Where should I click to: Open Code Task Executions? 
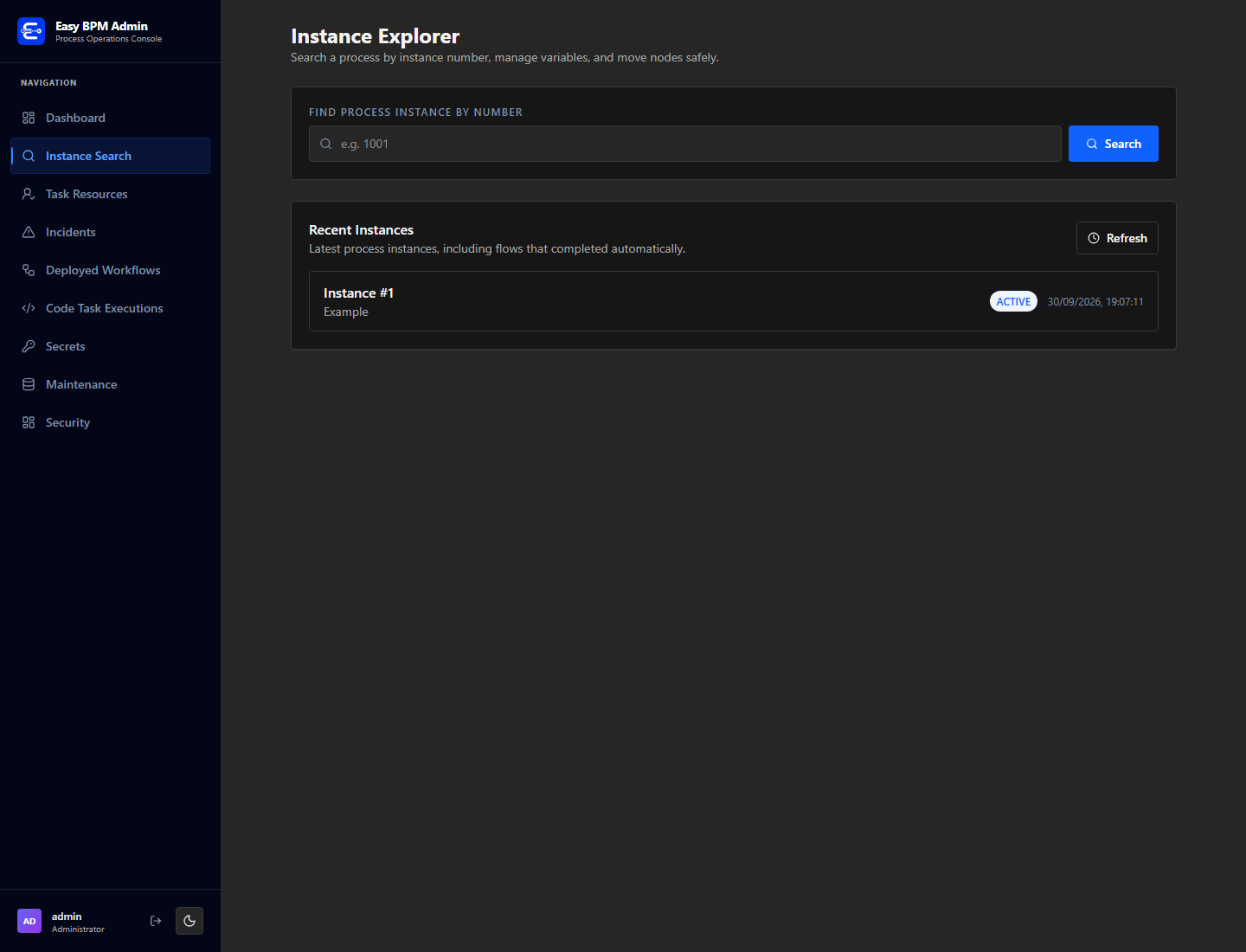(x=110, y=308)
